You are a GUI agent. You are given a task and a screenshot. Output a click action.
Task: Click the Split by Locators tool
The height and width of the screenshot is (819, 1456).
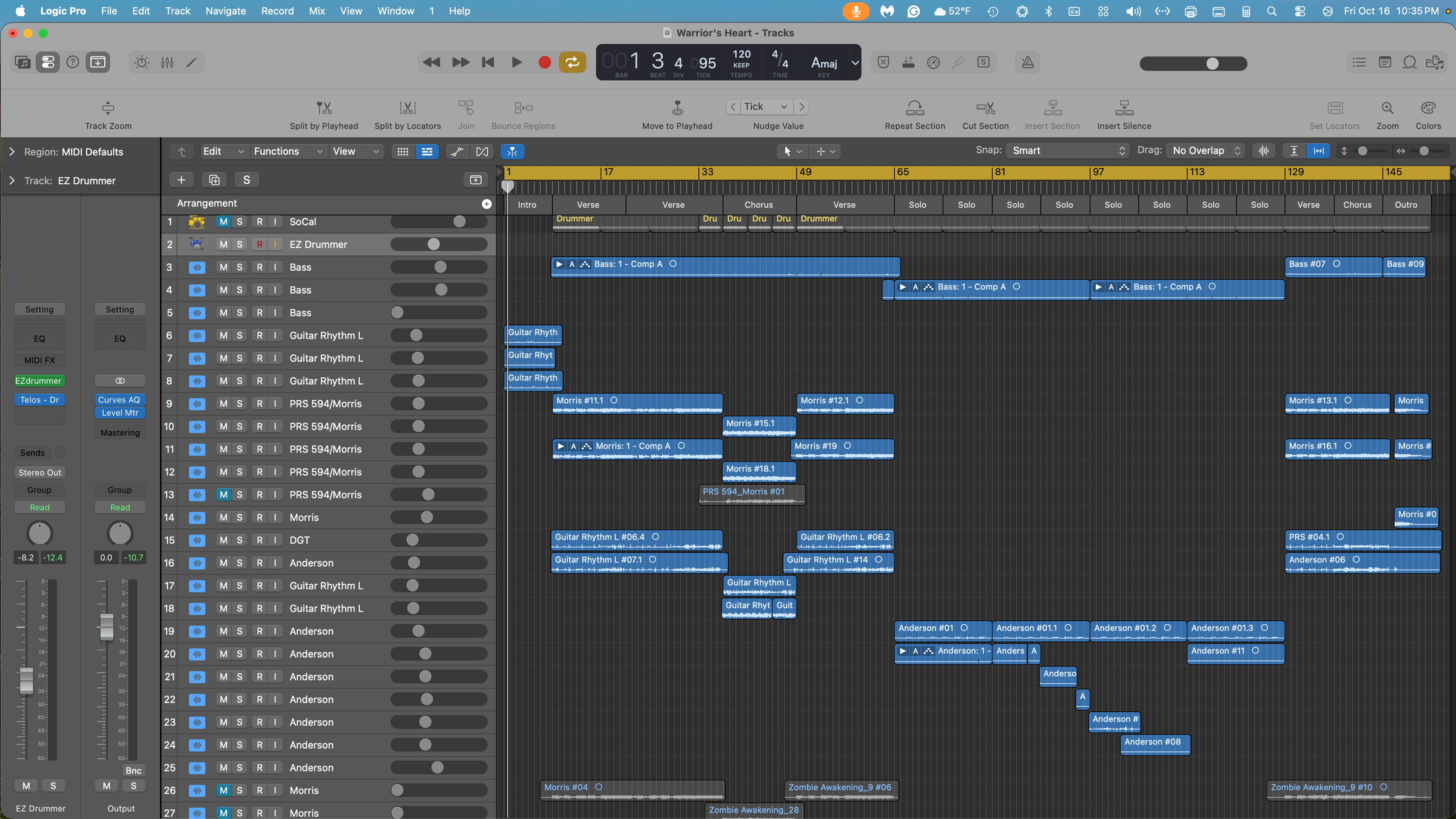point(408,115)
